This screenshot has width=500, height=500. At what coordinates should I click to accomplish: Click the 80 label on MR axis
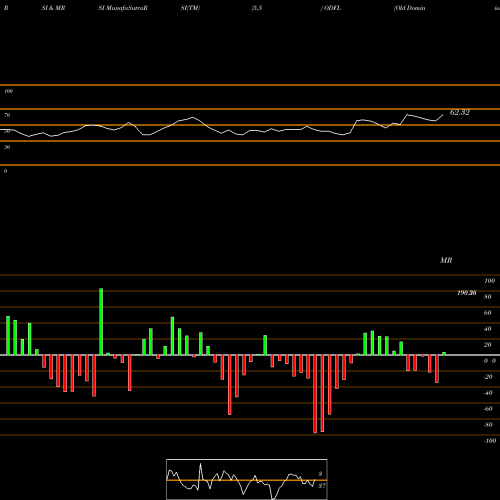[488, 297]
